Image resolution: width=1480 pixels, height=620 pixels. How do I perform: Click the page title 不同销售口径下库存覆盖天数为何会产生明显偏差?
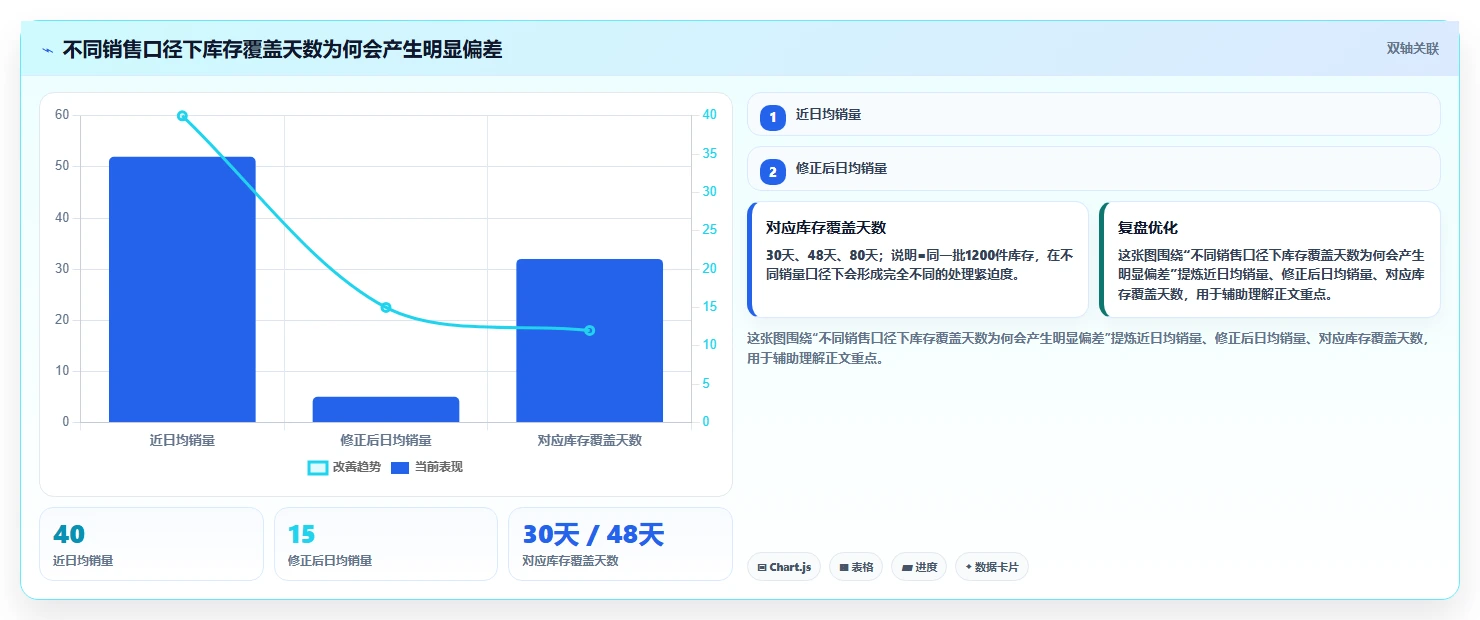point(282,49)
